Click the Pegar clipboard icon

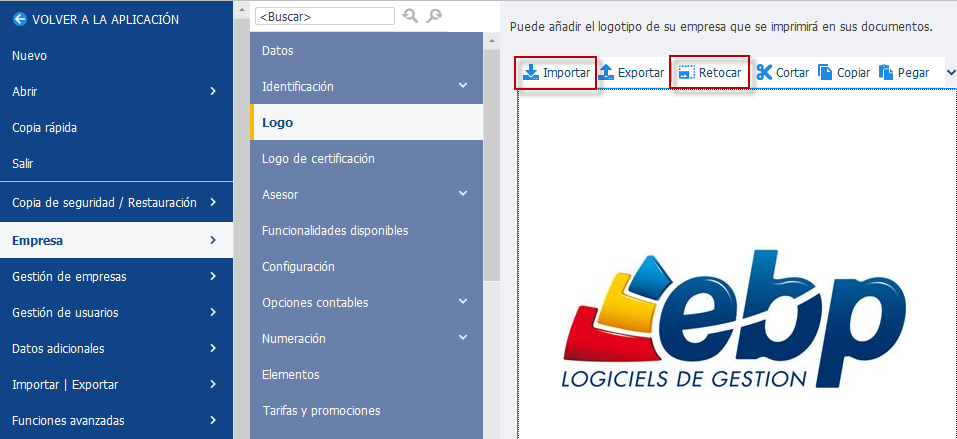click(x=886, y=73)
